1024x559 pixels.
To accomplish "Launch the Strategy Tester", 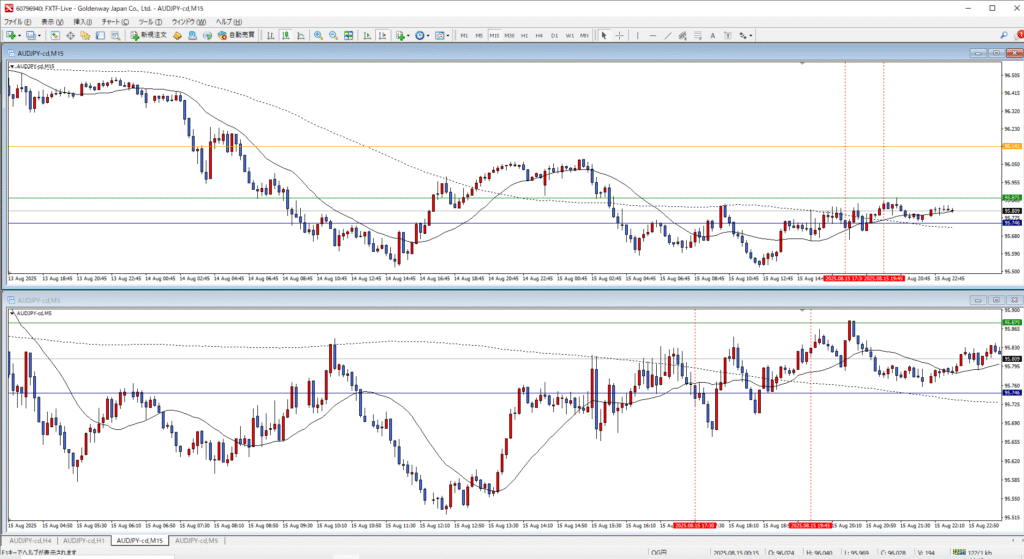I will point(116,35).
